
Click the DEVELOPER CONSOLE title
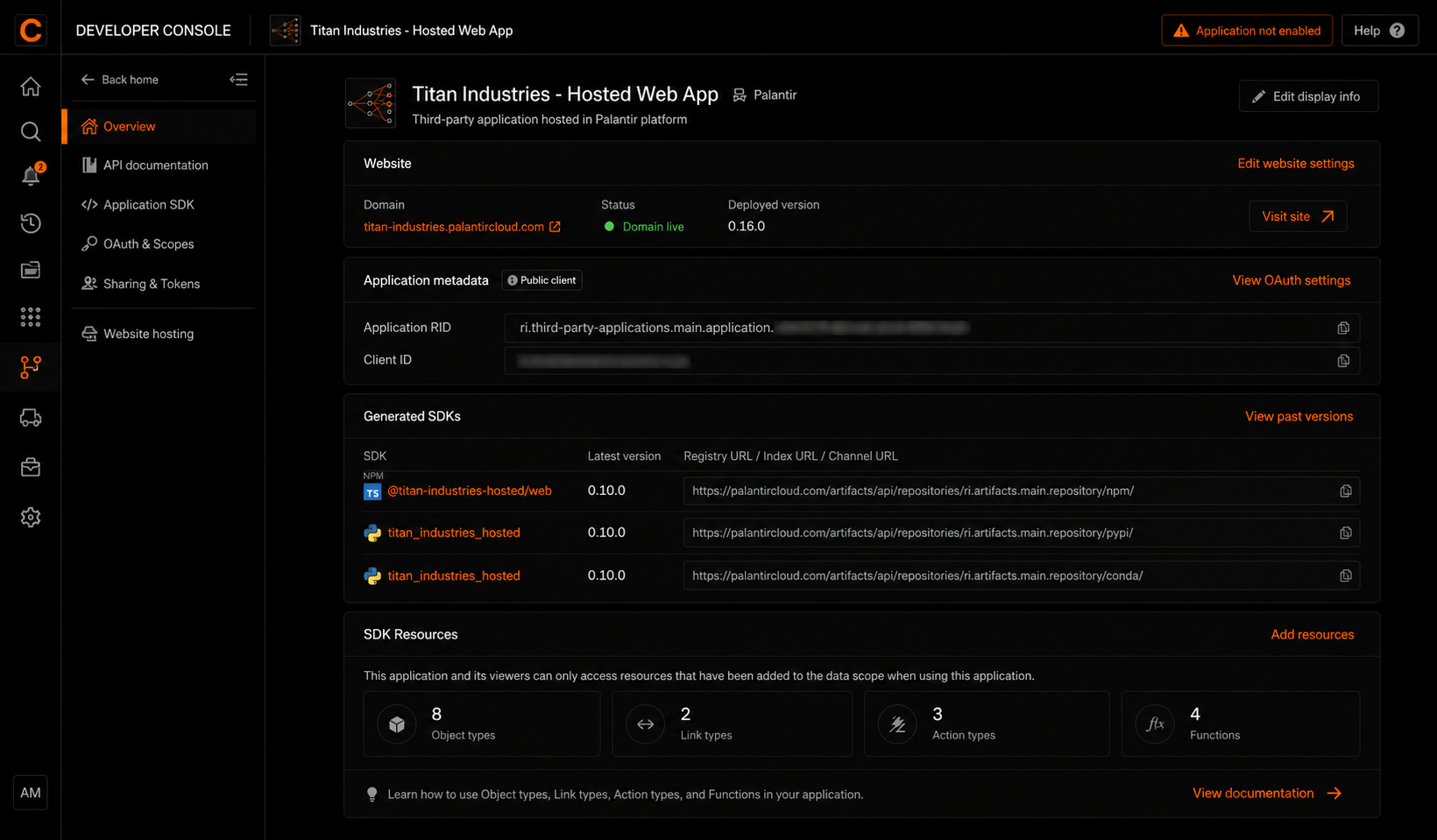(153, 31)
